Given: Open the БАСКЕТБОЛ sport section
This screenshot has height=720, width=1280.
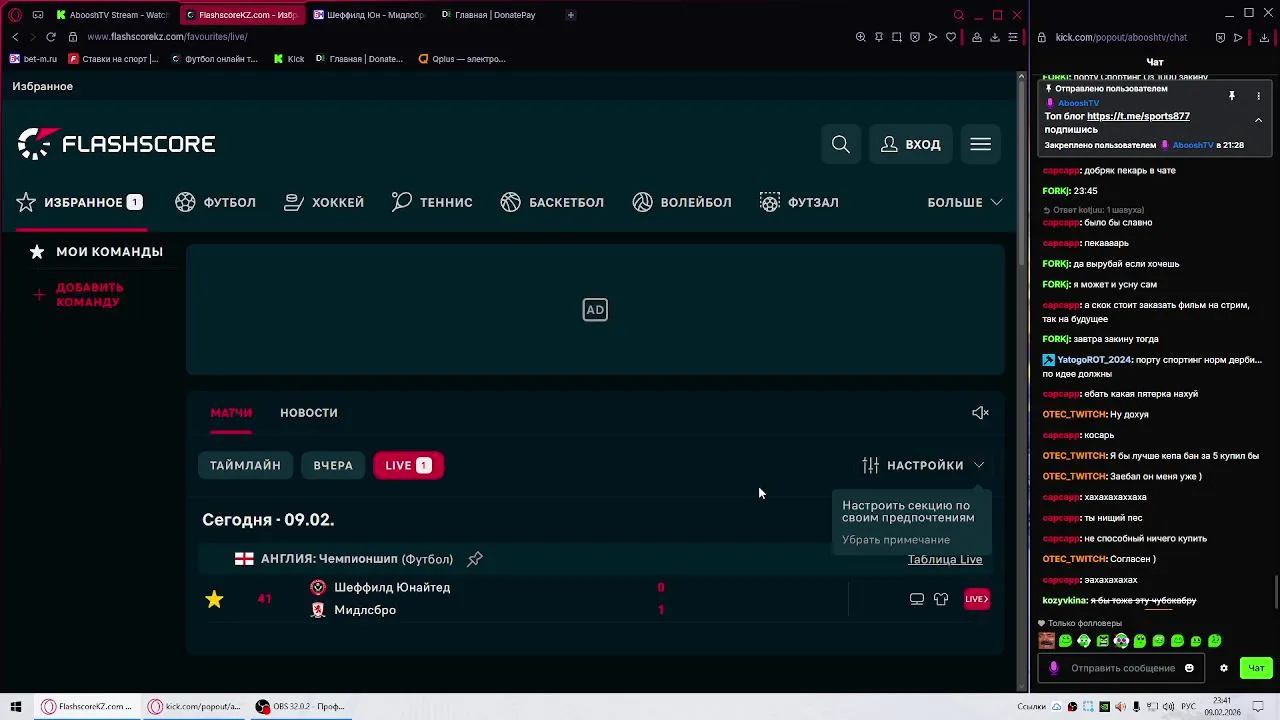Looking at the screenshot, I should tap(552, 202).
